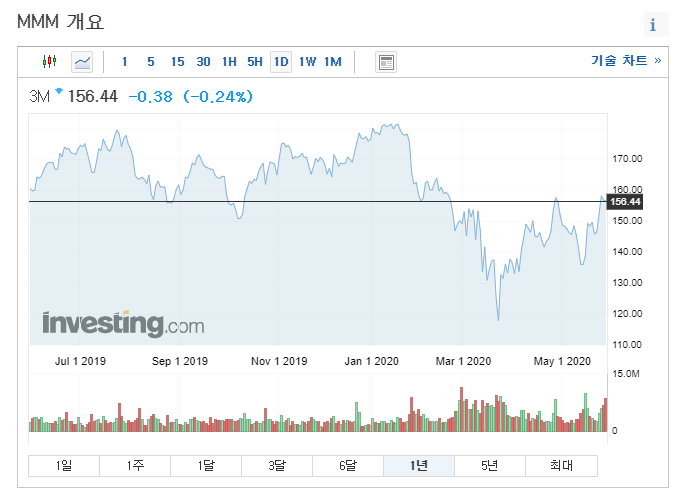
Task: Click the 120.00 price axis label
Action: (627, 314)
